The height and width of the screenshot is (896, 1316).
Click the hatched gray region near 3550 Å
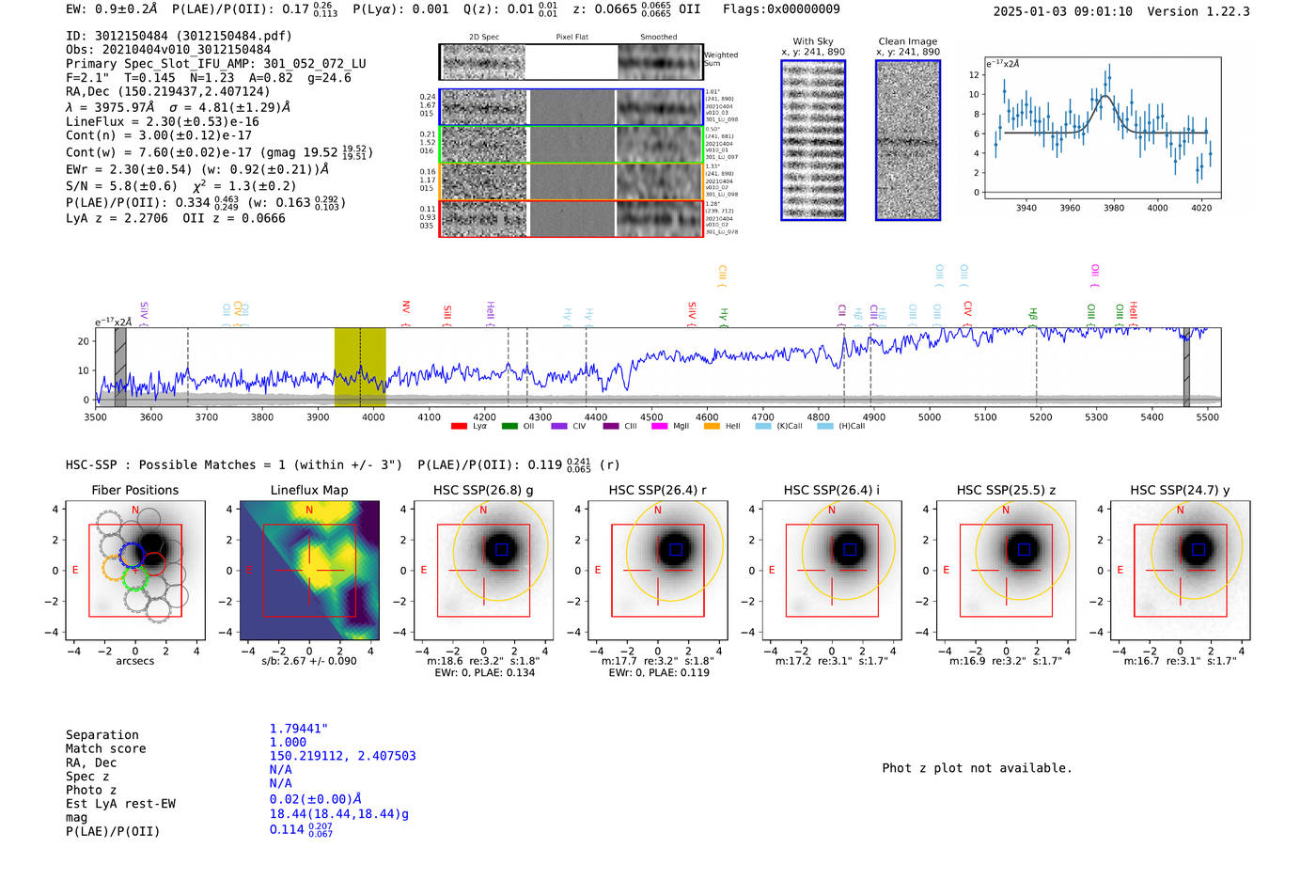point(120,368)
